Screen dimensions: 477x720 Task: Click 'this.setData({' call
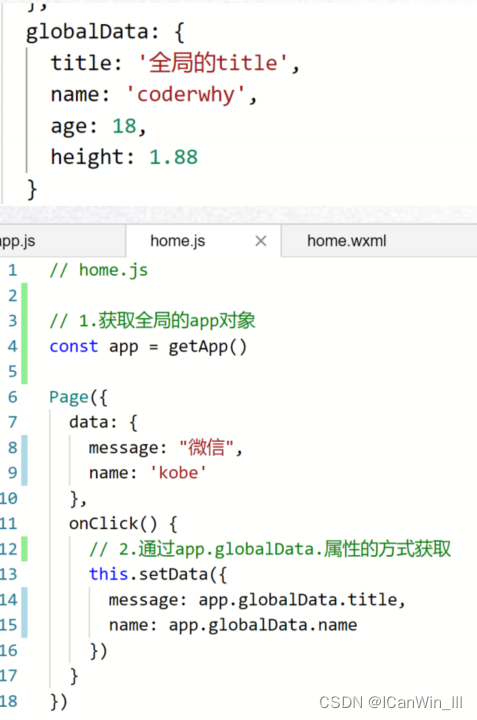tap(158, 574)
